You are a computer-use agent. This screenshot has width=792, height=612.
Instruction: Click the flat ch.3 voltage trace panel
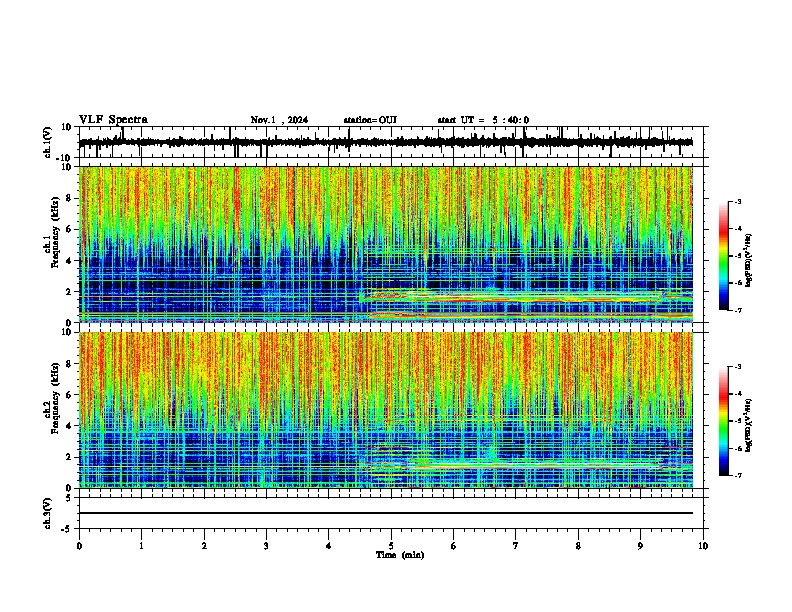[x=391, y=513]
